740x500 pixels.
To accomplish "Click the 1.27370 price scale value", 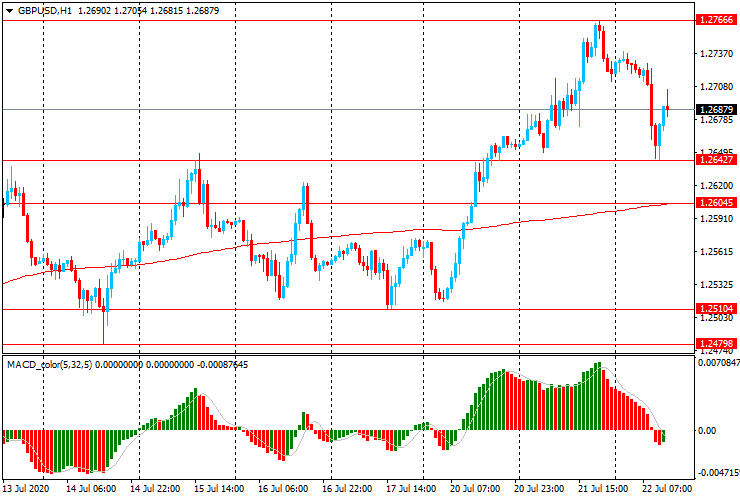I will pyautogui.click(x=717, y=54).
